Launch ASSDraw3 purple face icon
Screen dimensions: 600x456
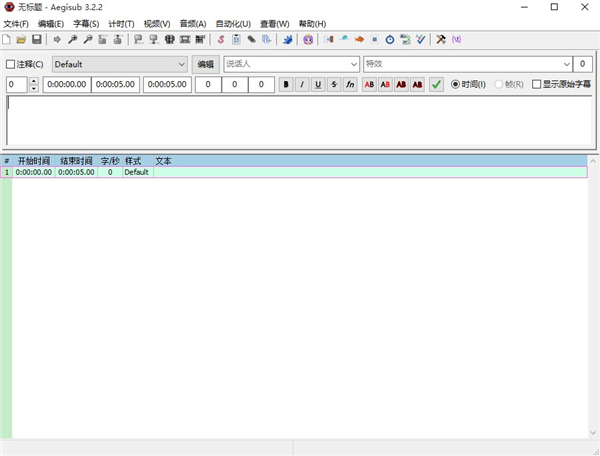tap(308, 39)
